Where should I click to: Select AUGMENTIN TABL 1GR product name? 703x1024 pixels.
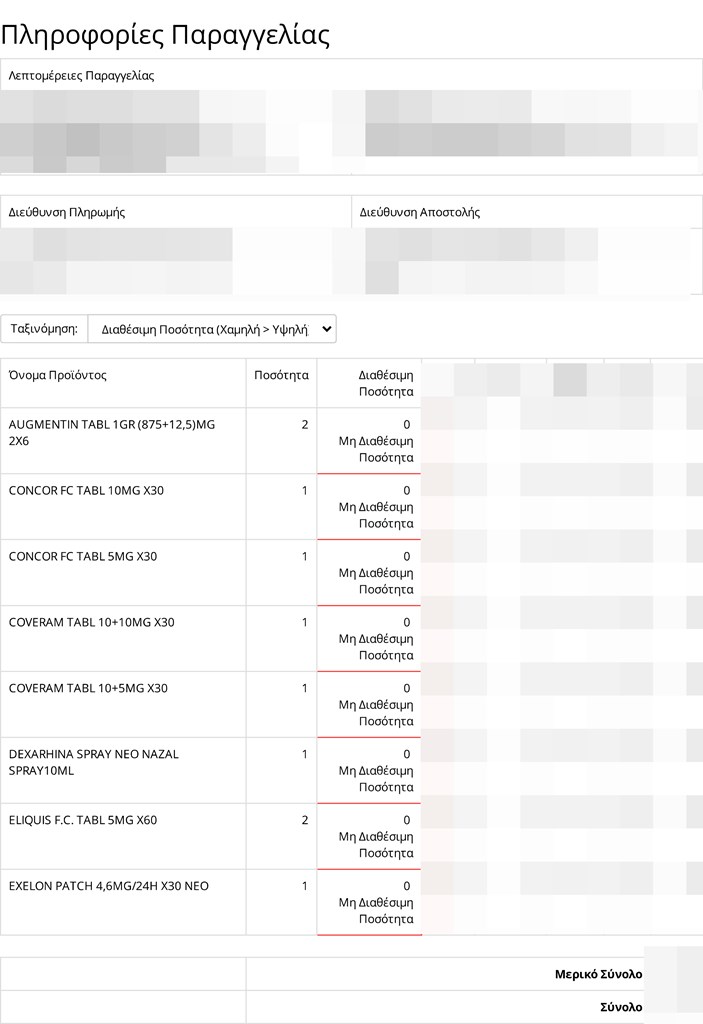click(111, 432)
